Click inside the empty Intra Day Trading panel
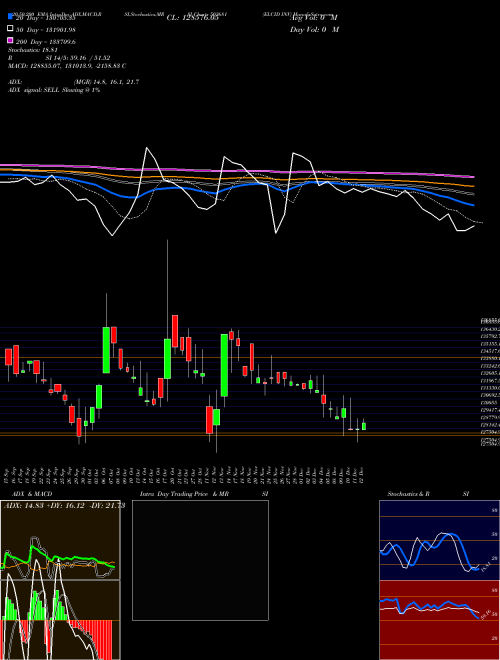Screen dimensions: 500x660 tap(200, 560)
